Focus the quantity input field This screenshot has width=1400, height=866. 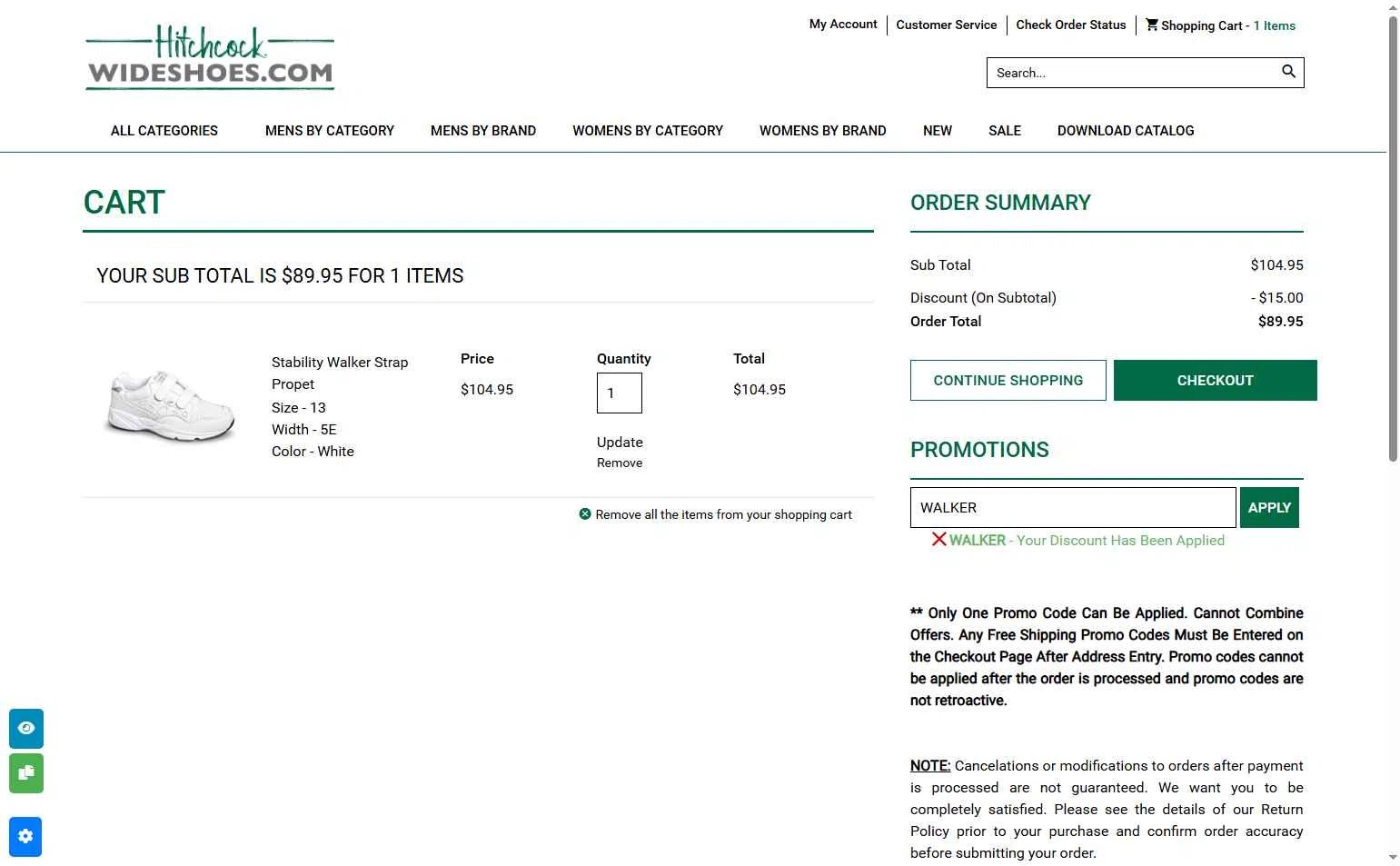(620, 393)
